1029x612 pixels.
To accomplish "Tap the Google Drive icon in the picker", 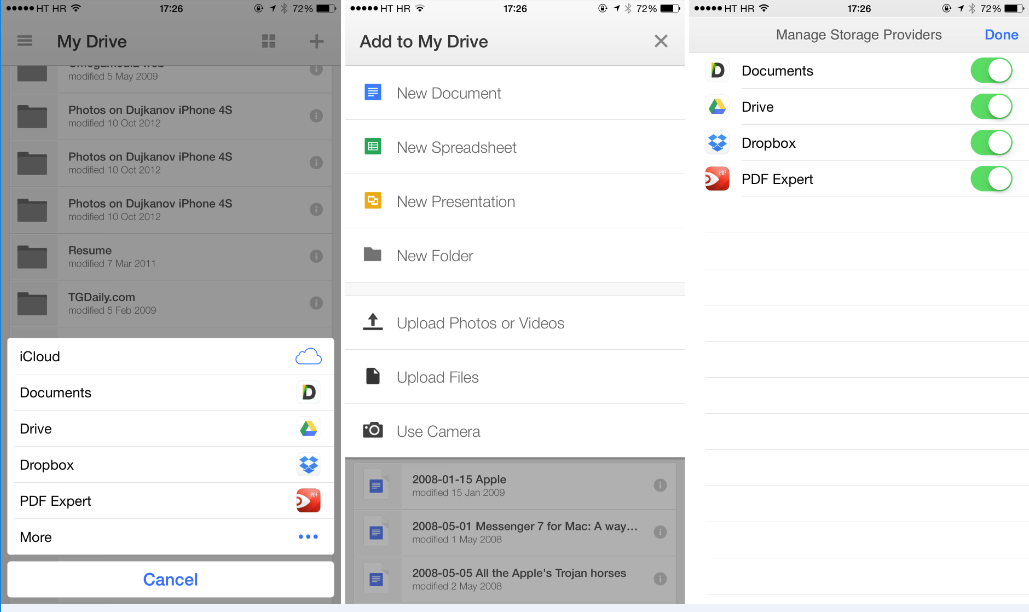I will [x=308, y=428].
